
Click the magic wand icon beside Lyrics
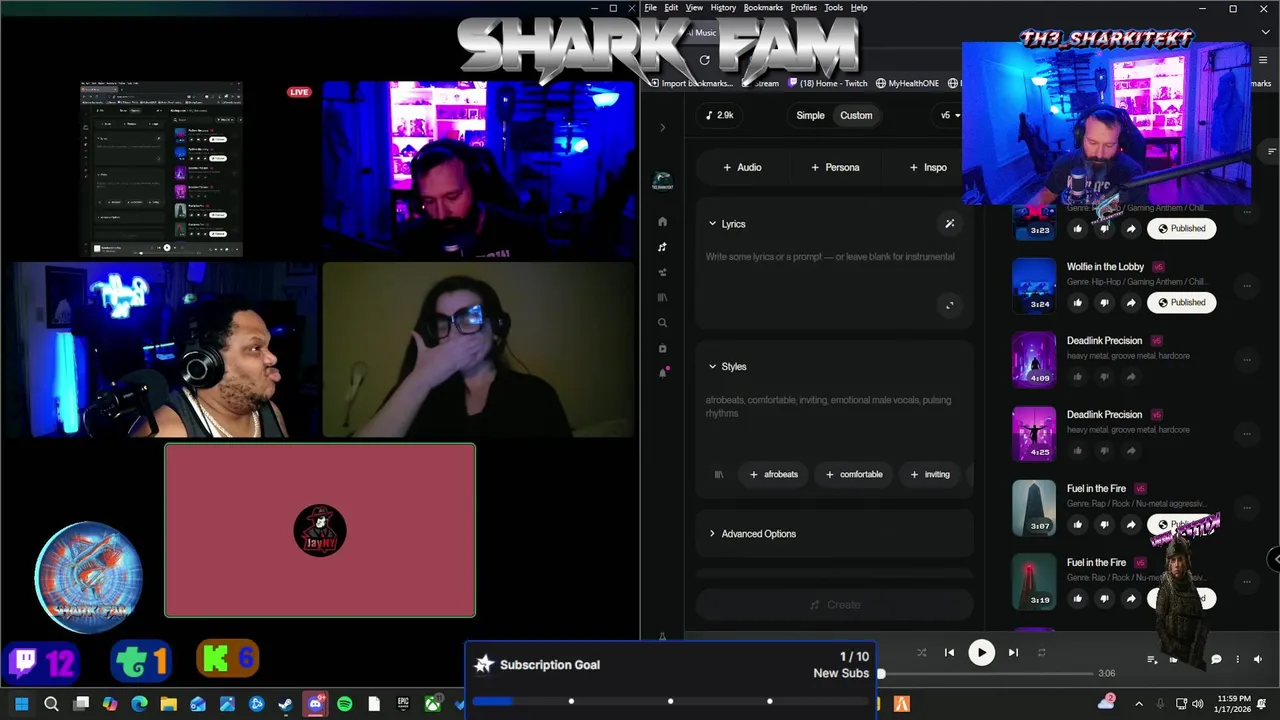[949, 224]
